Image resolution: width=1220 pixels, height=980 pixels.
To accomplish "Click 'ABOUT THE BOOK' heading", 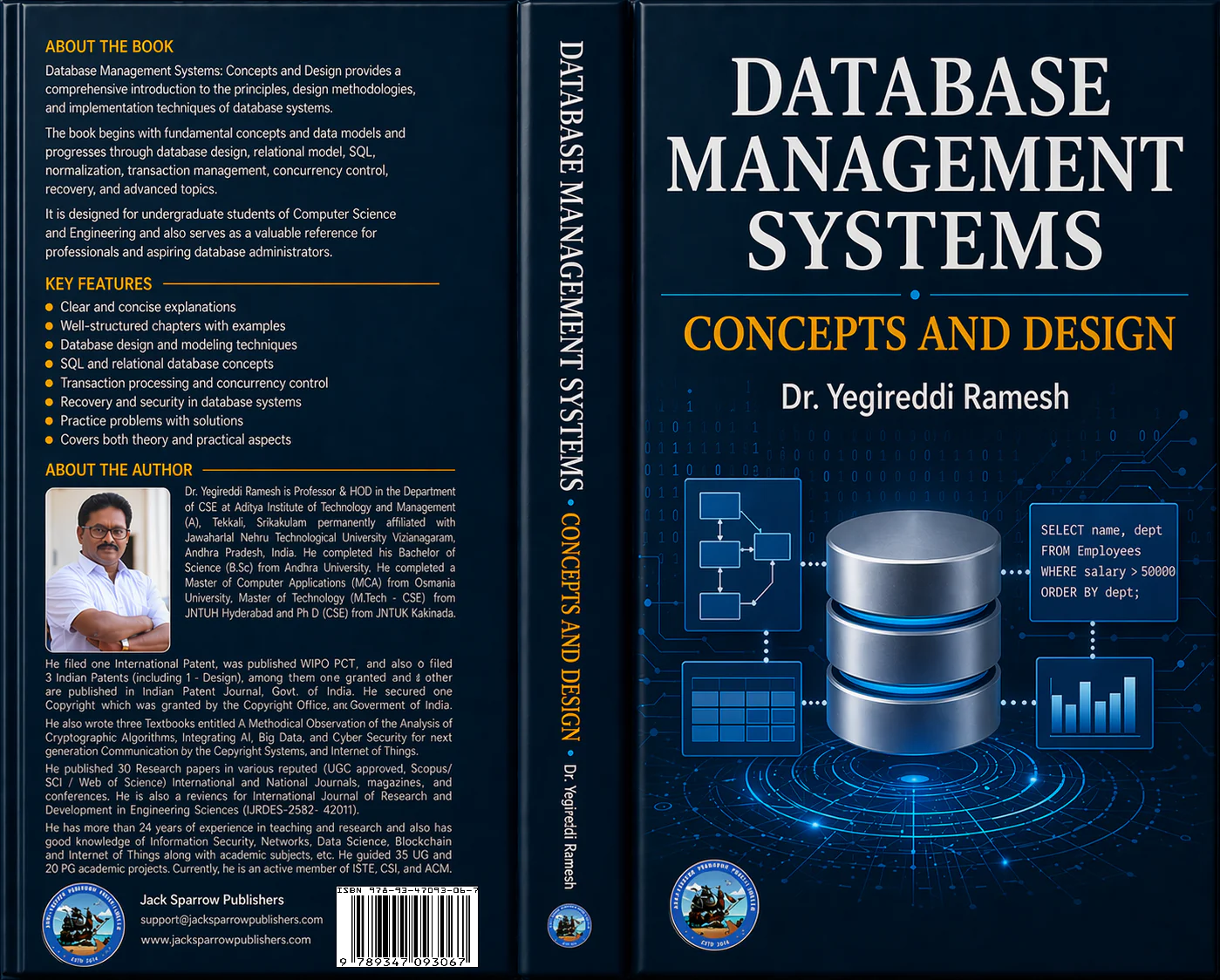I will (x=109, y=47).
